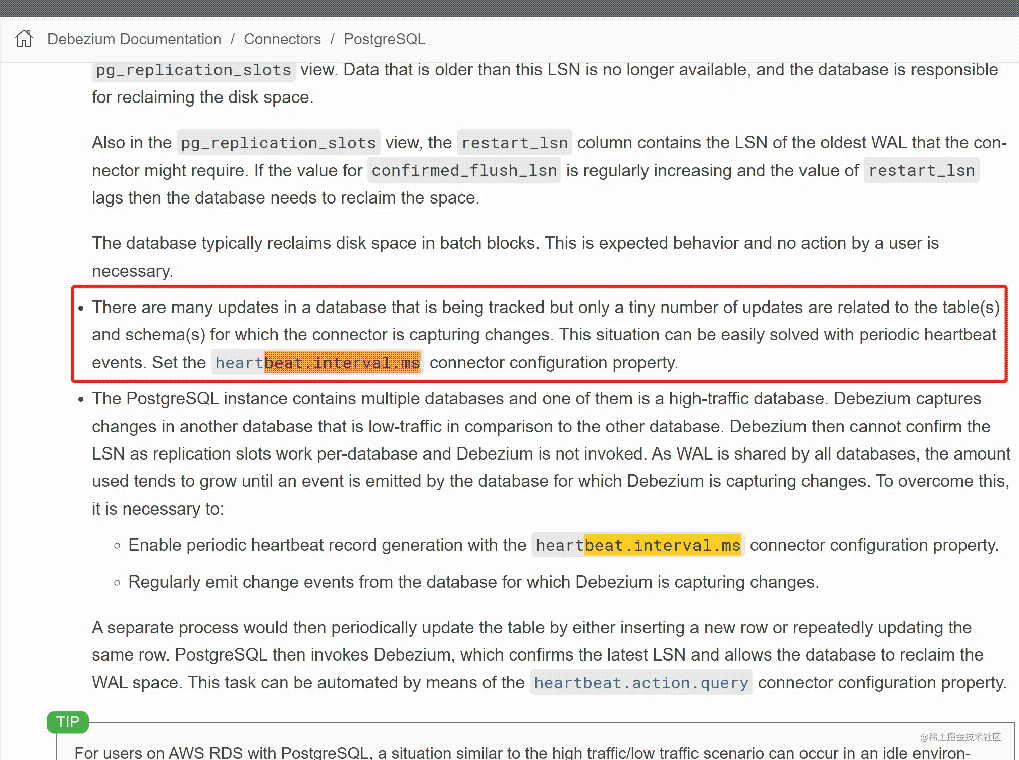This screenshot has height=760, width=1019.
Task: Click the restart_lsn code snippet
Action: click(x=514, y=142)
